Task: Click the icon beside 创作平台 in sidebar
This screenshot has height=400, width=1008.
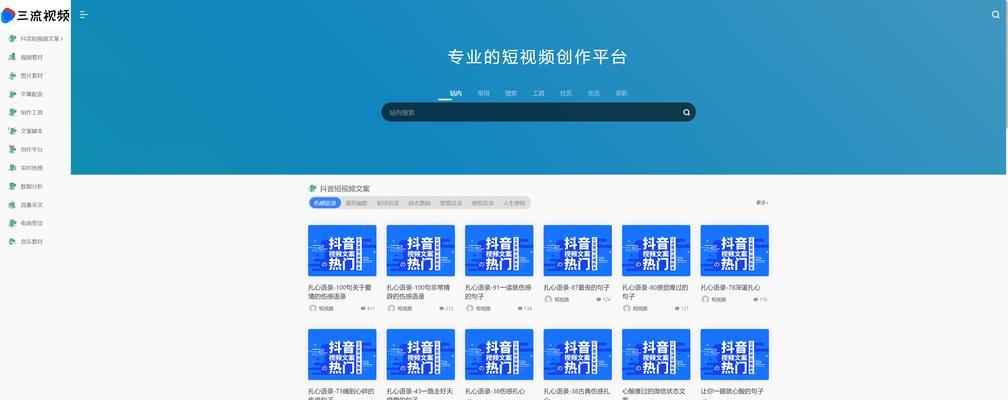Action: [x=12, y=149]
